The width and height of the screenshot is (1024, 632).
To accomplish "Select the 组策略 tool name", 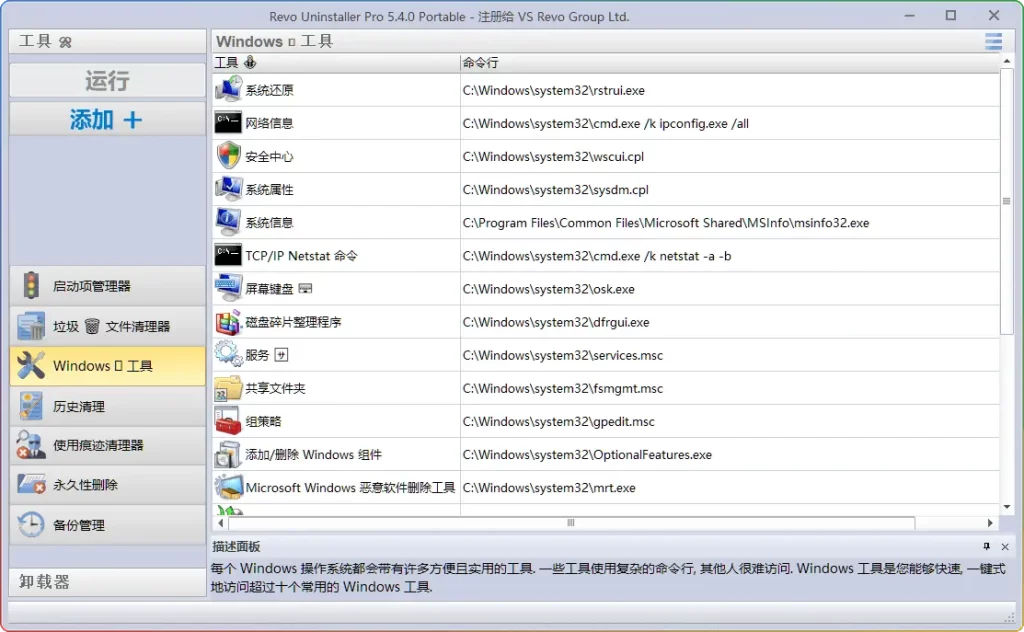I will [x=263, y=421].
